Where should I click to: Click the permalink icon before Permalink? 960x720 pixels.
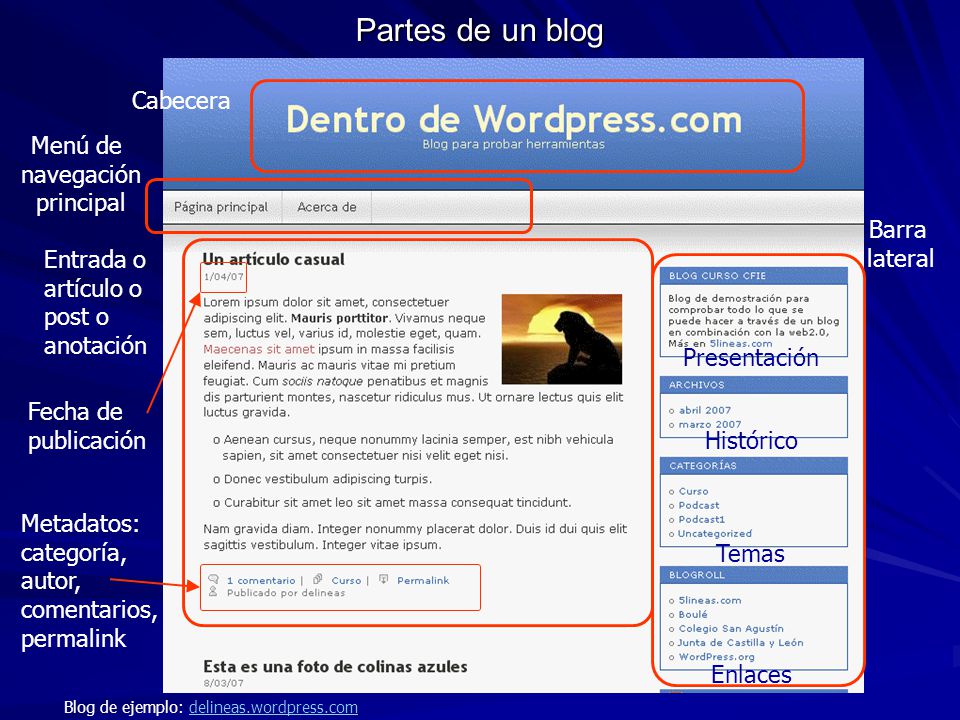[384, 579]
